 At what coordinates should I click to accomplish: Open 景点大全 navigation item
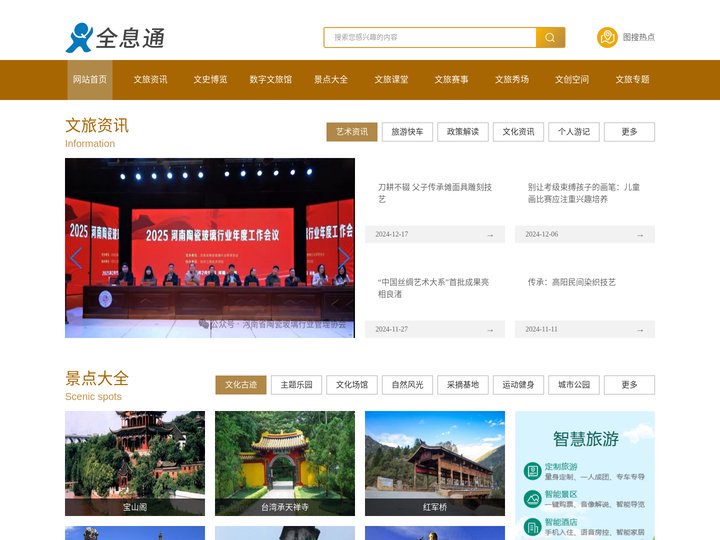(x=331, y=80)
